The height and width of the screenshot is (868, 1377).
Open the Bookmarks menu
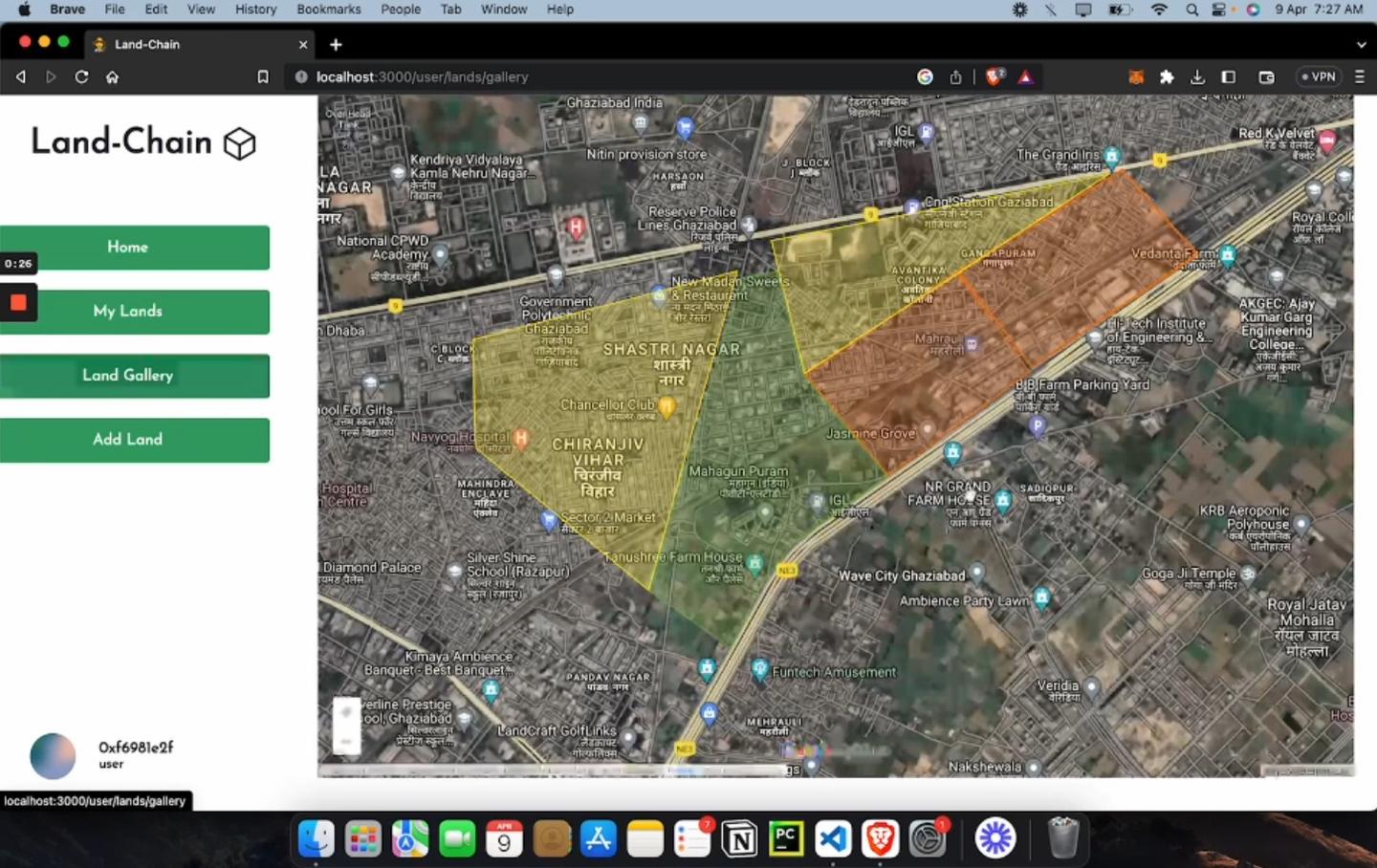tap(329, 10)
